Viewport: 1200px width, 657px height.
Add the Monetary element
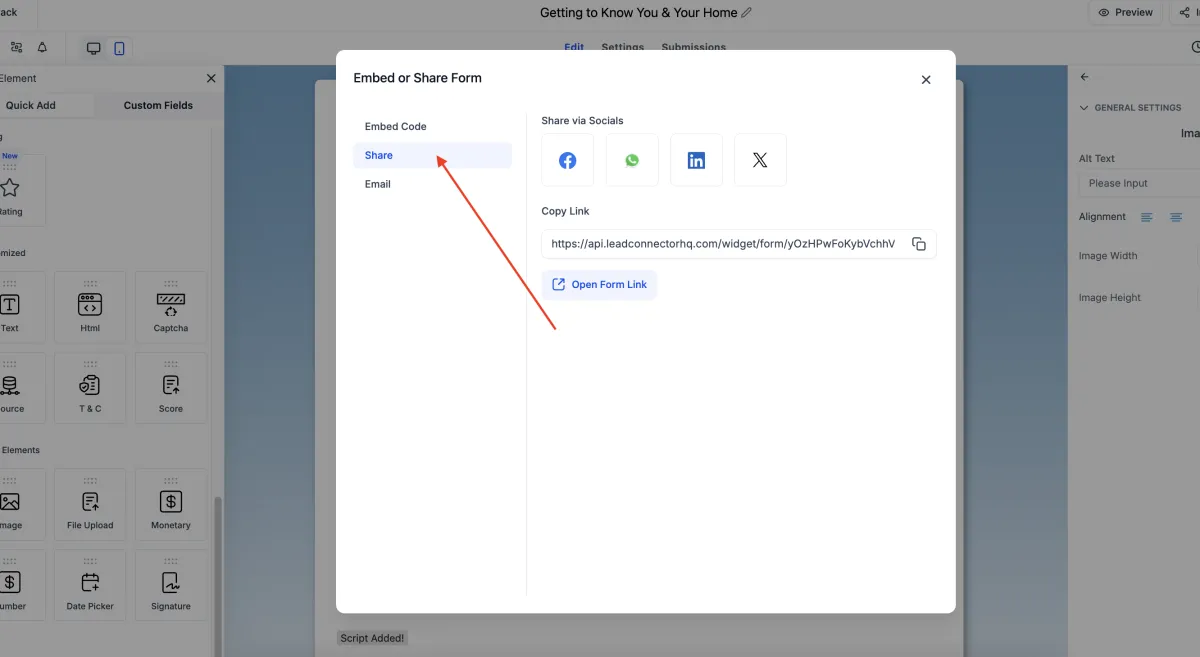click(171, 505)
